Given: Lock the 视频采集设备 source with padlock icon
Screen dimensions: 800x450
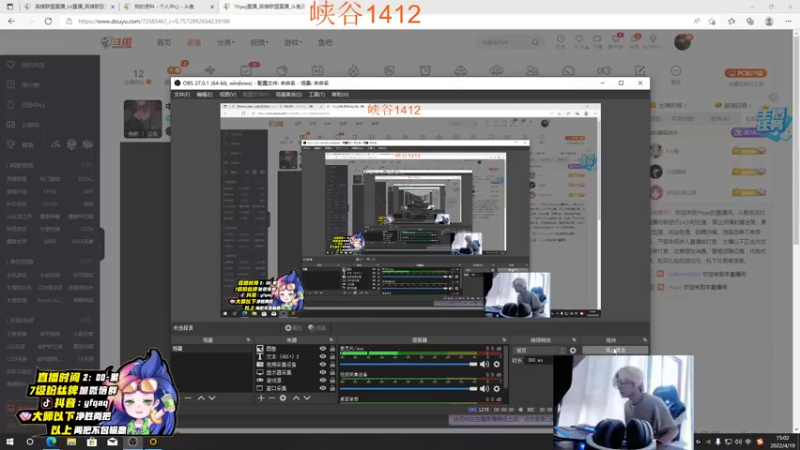Looking at the screenshot, I should click(332, 365).
